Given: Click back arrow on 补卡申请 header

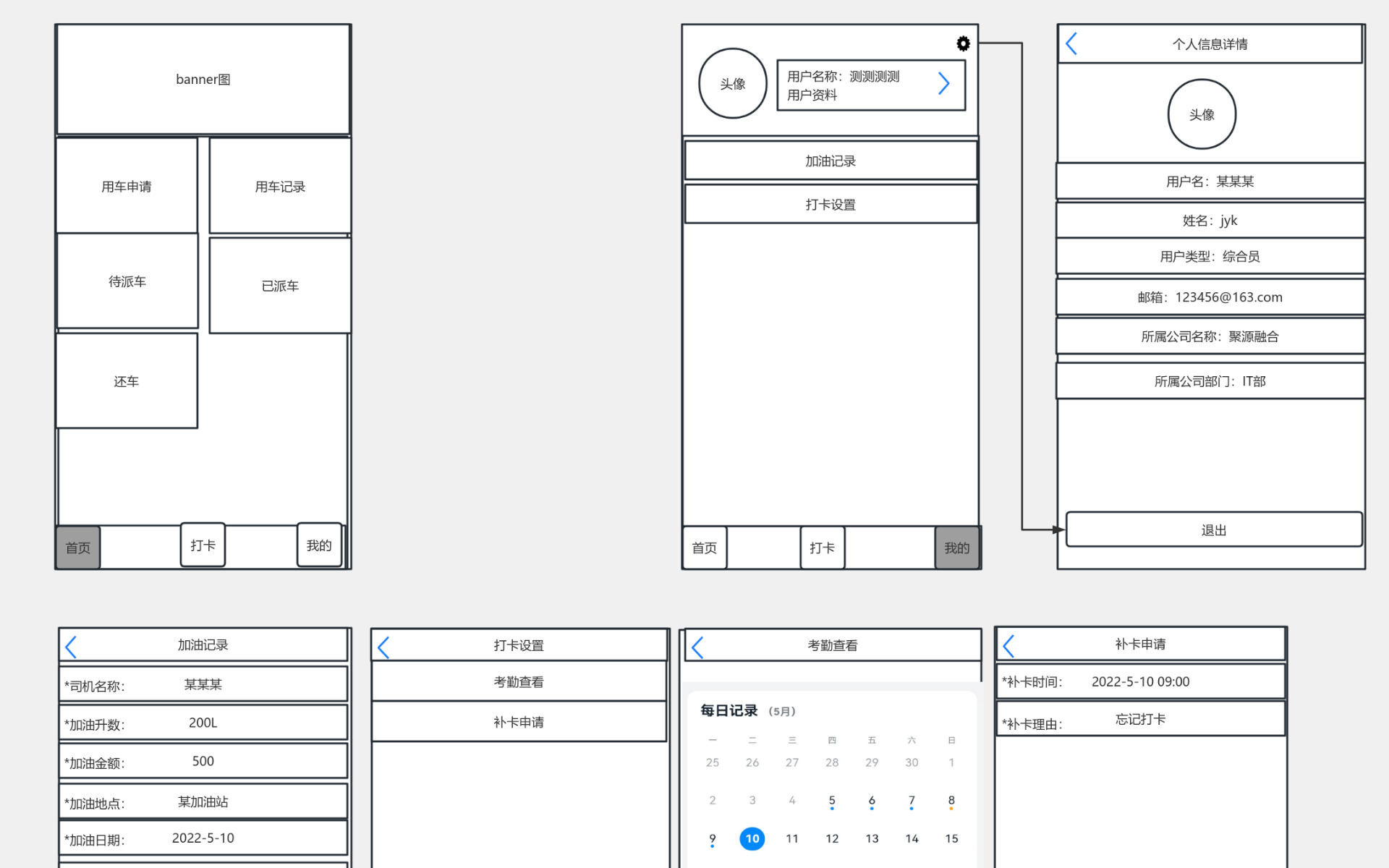Looking at the screenshot, I should coord(1008,646).
